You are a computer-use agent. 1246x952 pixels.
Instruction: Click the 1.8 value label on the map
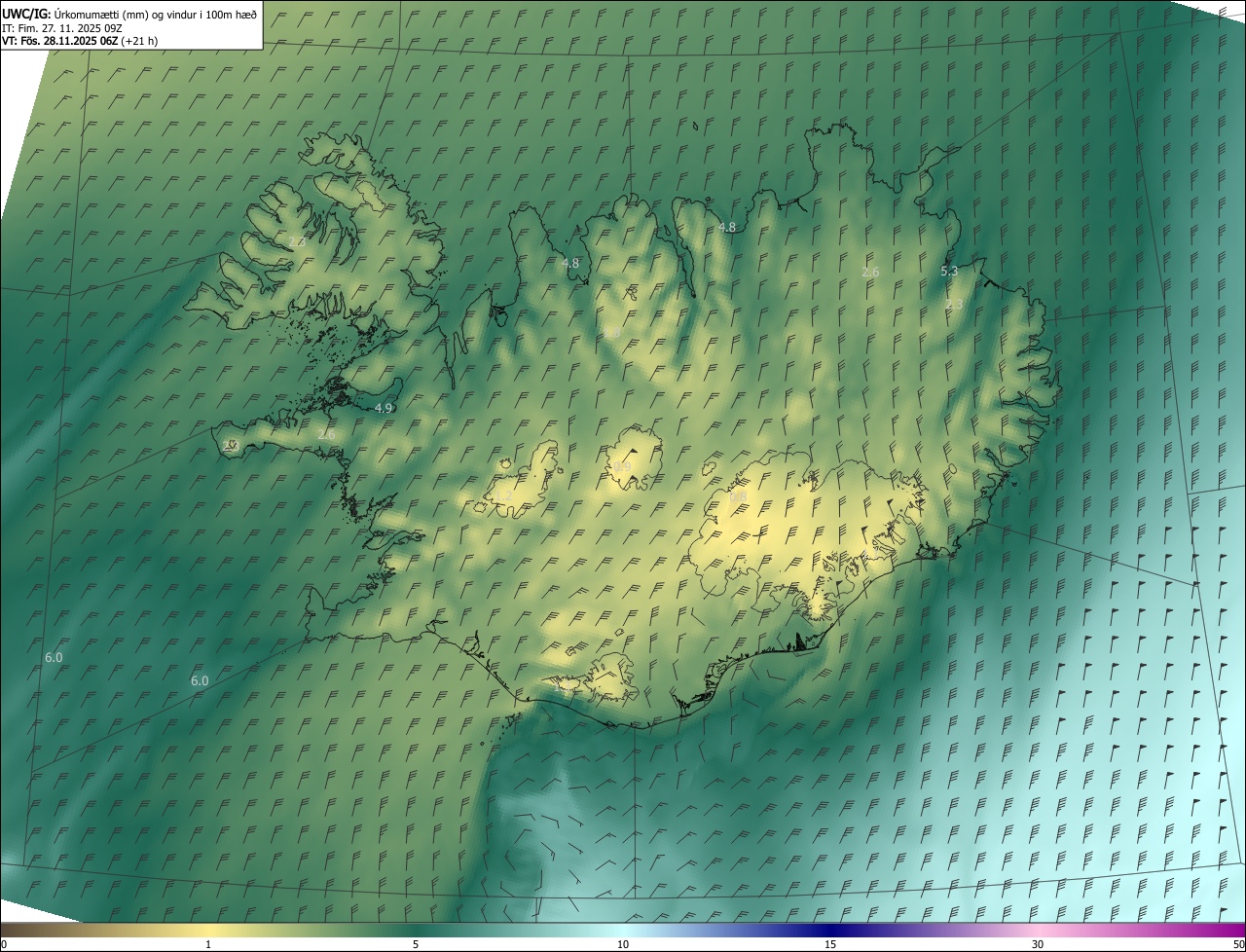pos(611,333)
